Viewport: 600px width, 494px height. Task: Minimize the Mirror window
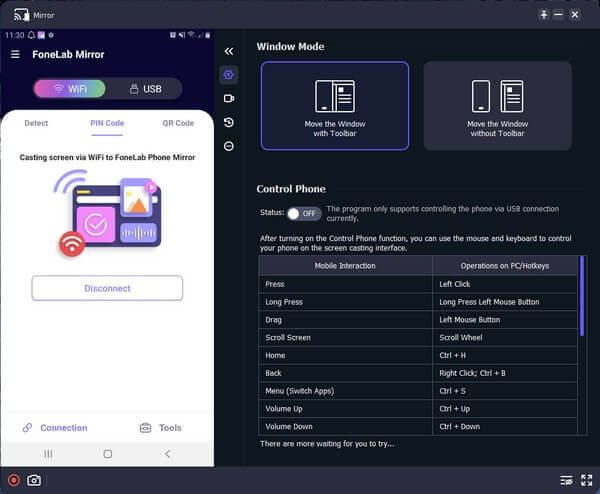(558, 15)
